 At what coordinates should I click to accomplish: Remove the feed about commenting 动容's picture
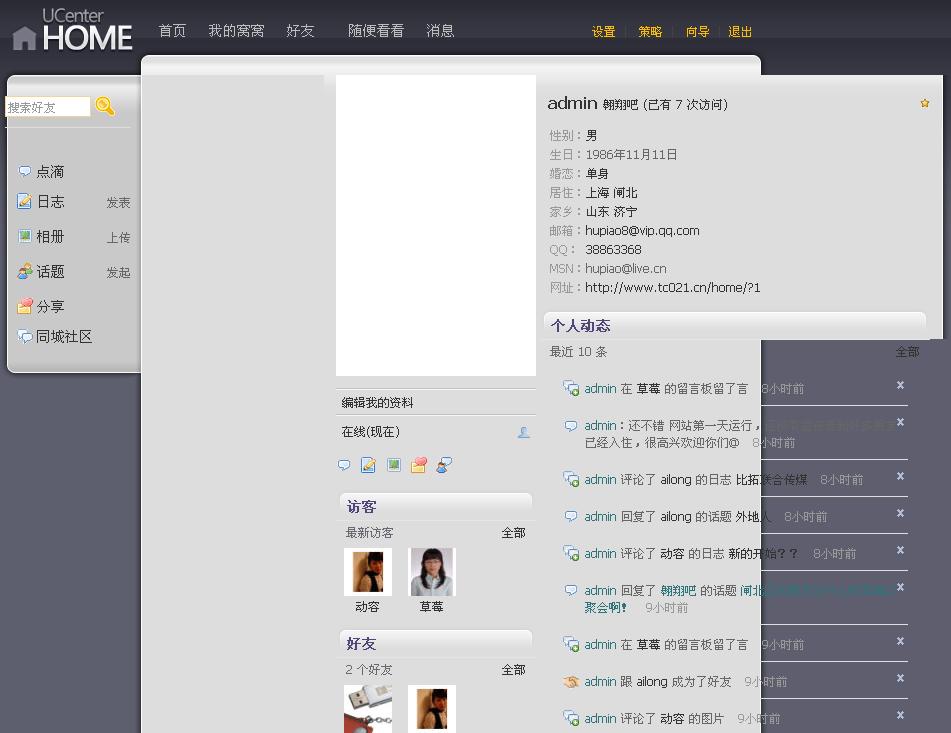pyautogui.click(x=900, y=715)
